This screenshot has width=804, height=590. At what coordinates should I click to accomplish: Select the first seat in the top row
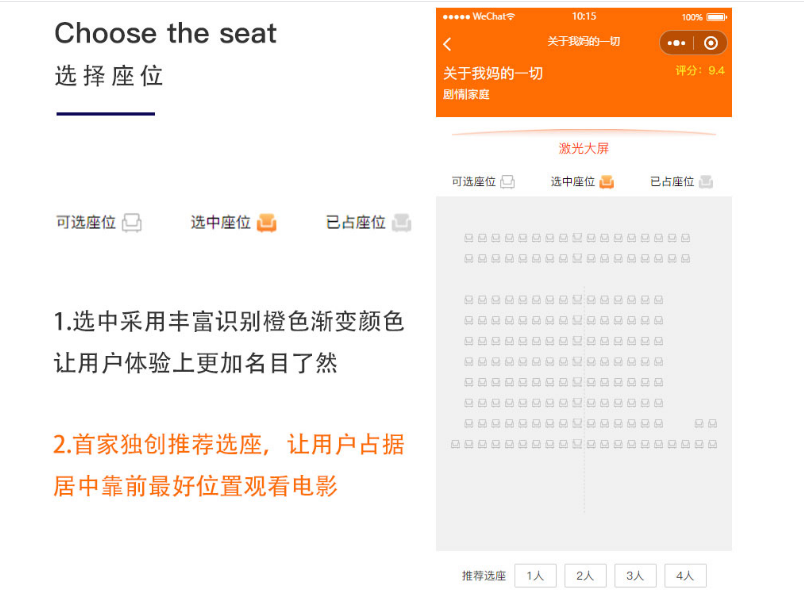469,238
